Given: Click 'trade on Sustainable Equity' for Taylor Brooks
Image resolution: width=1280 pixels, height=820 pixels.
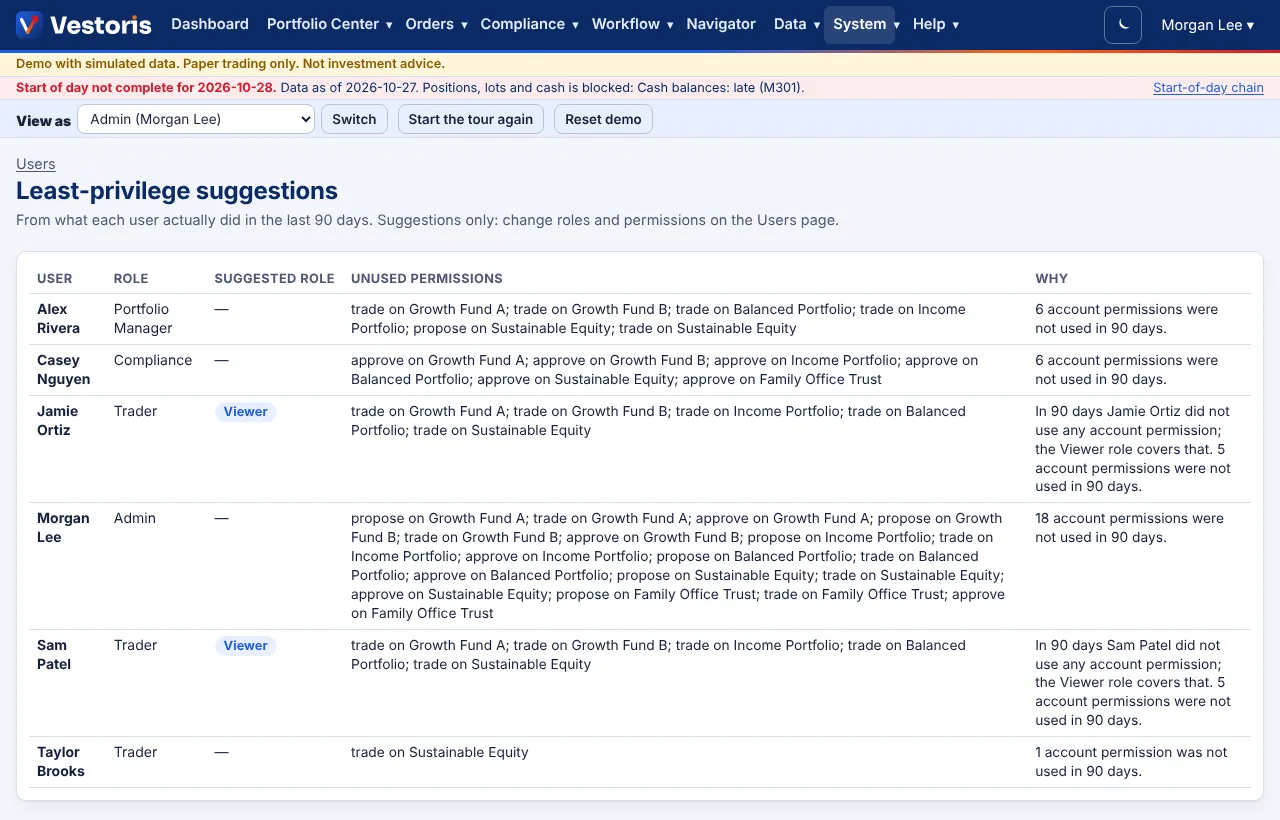Looking at the screenshot, I should pos(440,752).
